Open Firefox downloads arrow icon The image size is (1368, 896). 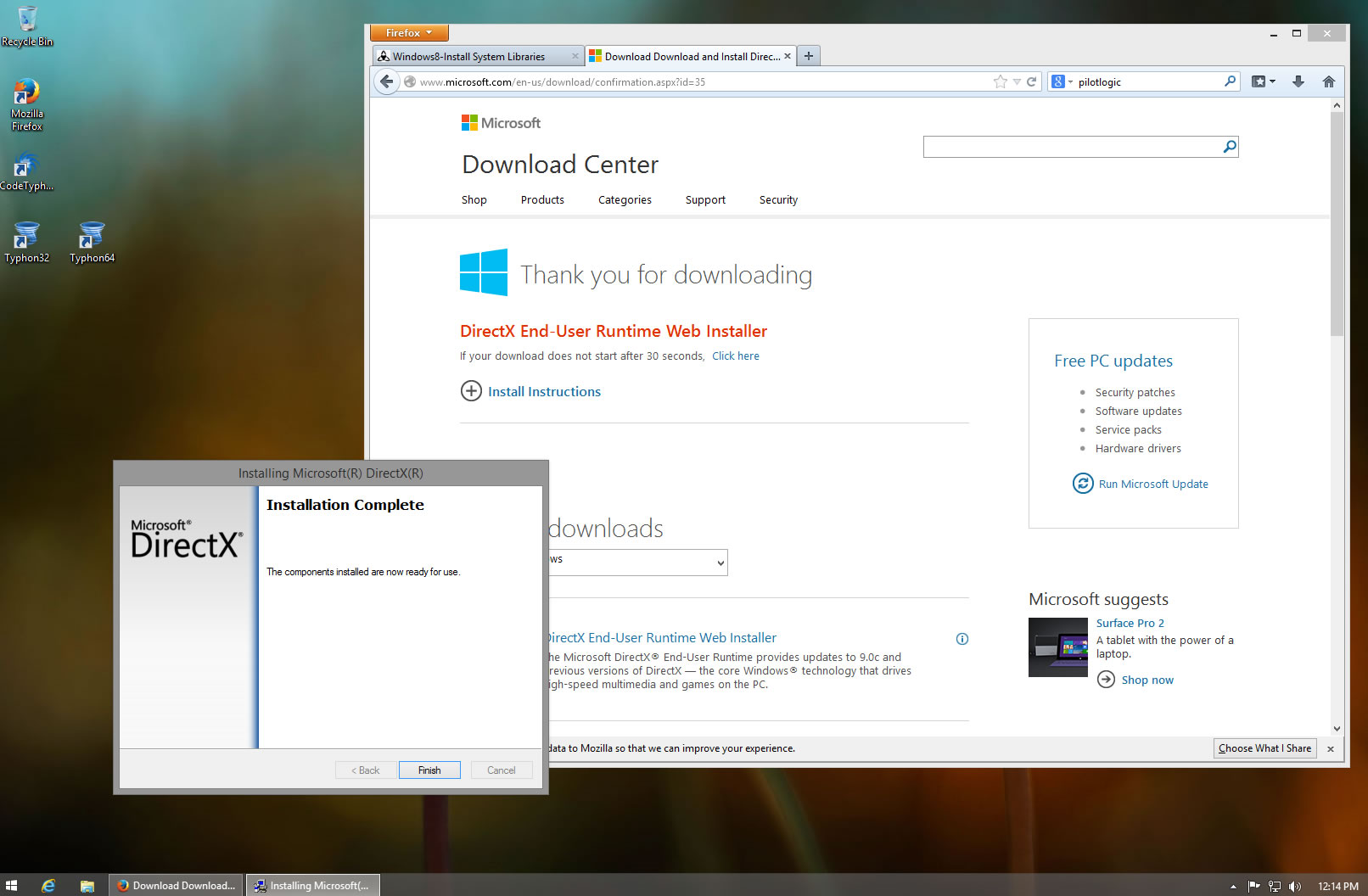pyautogui.click(x=1298, y=81)
